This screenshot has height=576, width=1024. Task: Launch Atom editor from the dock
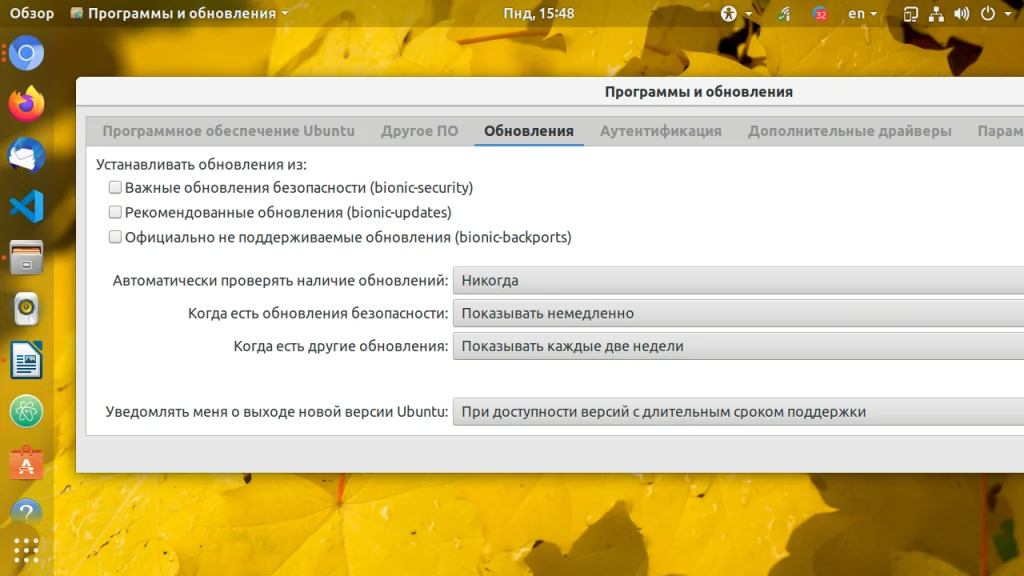tap(26, 411)
